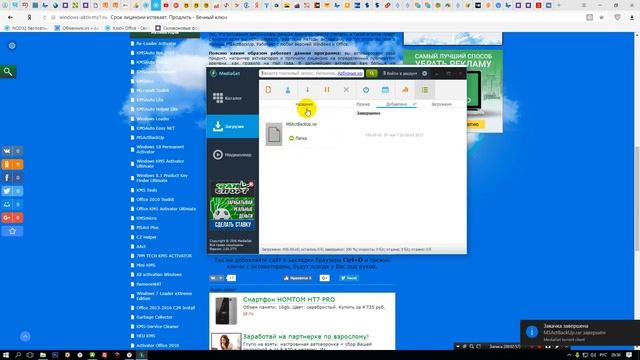Open MSActBackUp link in the website sidebar
The width and height of the screenshot is (640, 360).
coord(150,138)
